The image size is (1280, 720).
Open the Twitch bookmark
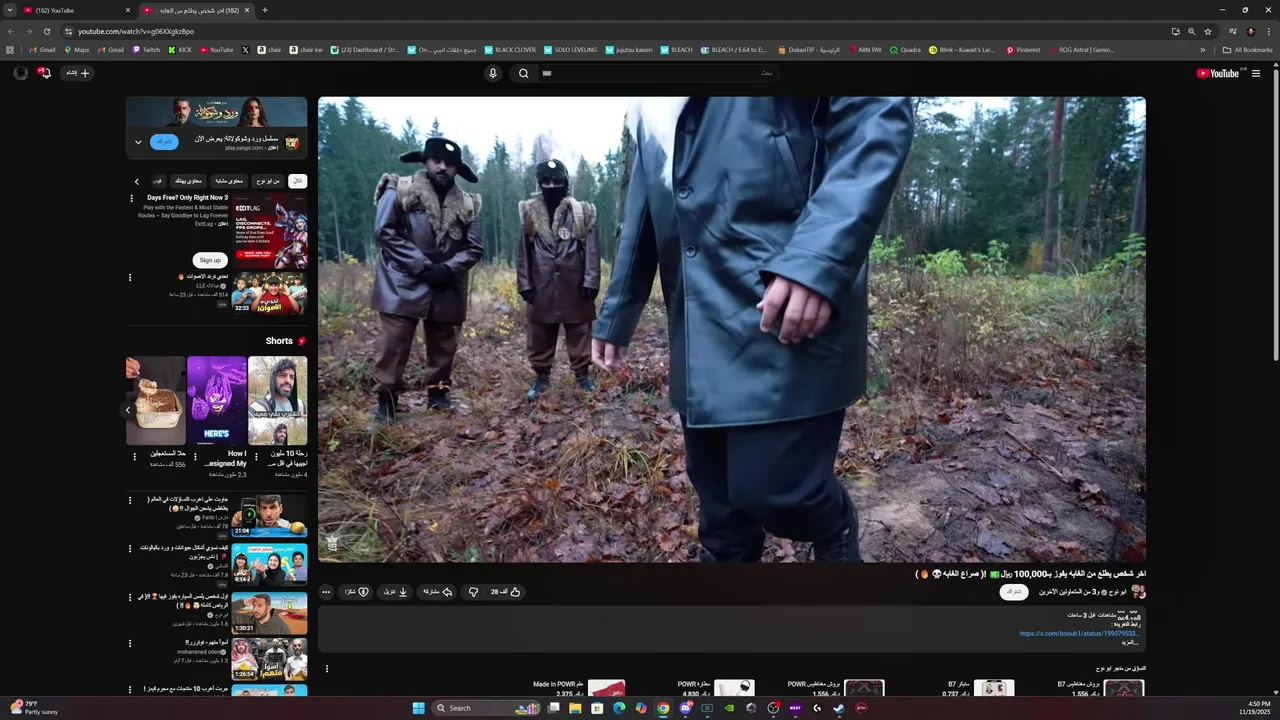pyautogui.click(x=146, y=50)
